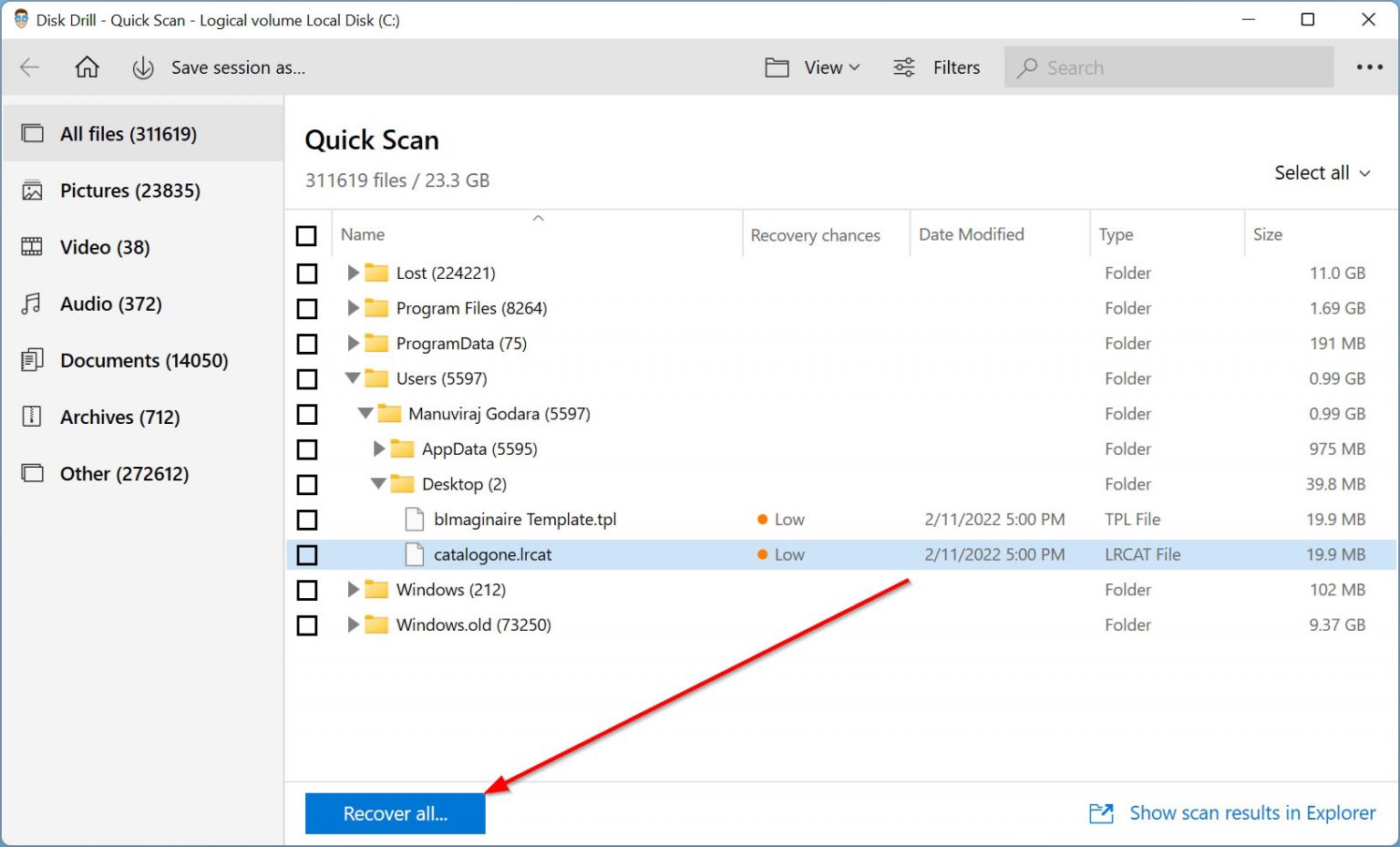The image size is (1400, 847).
Task: Check the bImaginaire Template.tpl checkbox
Action: 307,520
